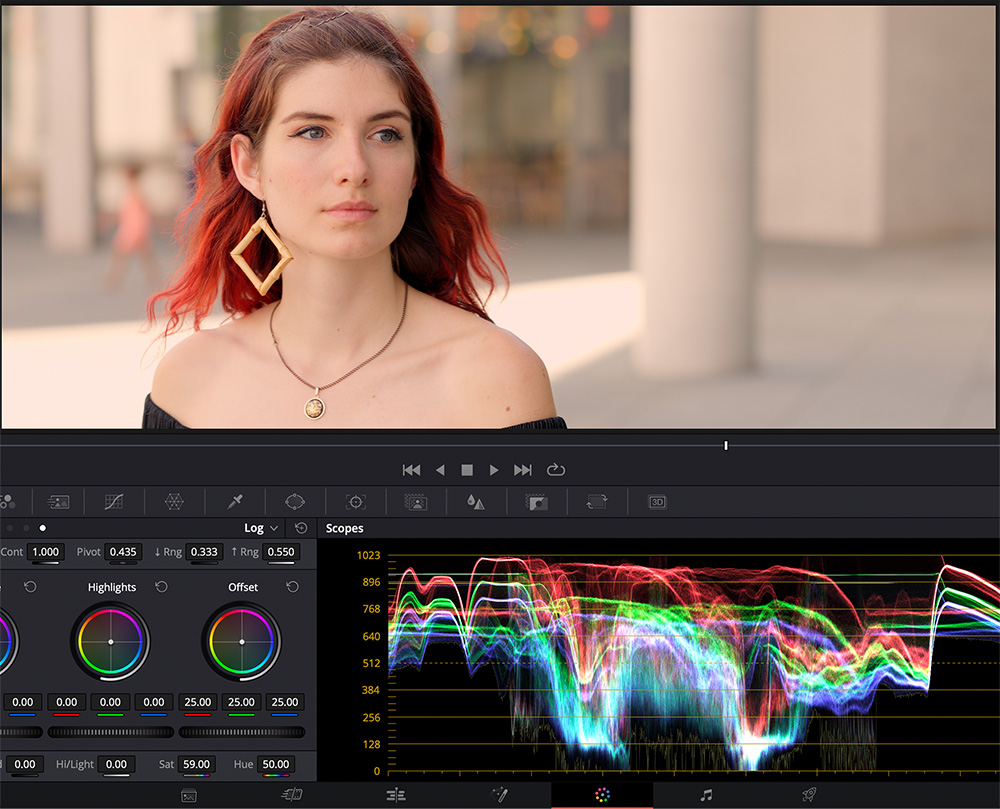Stop playback

click(467, 470)
